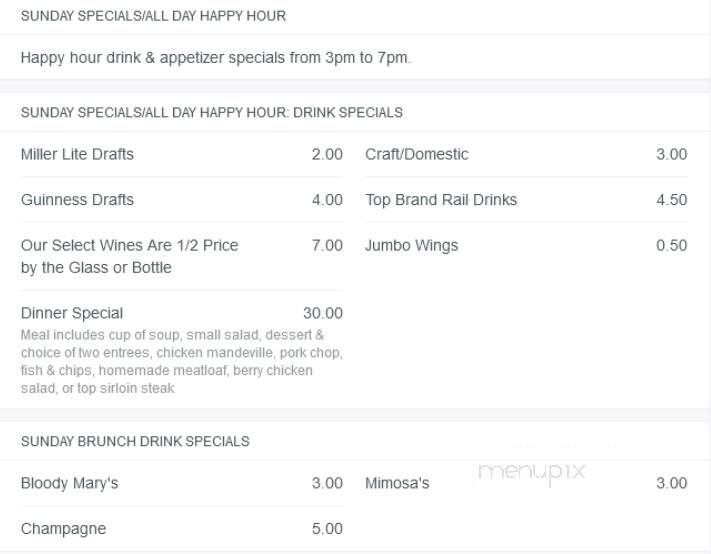Click the 4.50 Rail Drinks price

[672, 200]
